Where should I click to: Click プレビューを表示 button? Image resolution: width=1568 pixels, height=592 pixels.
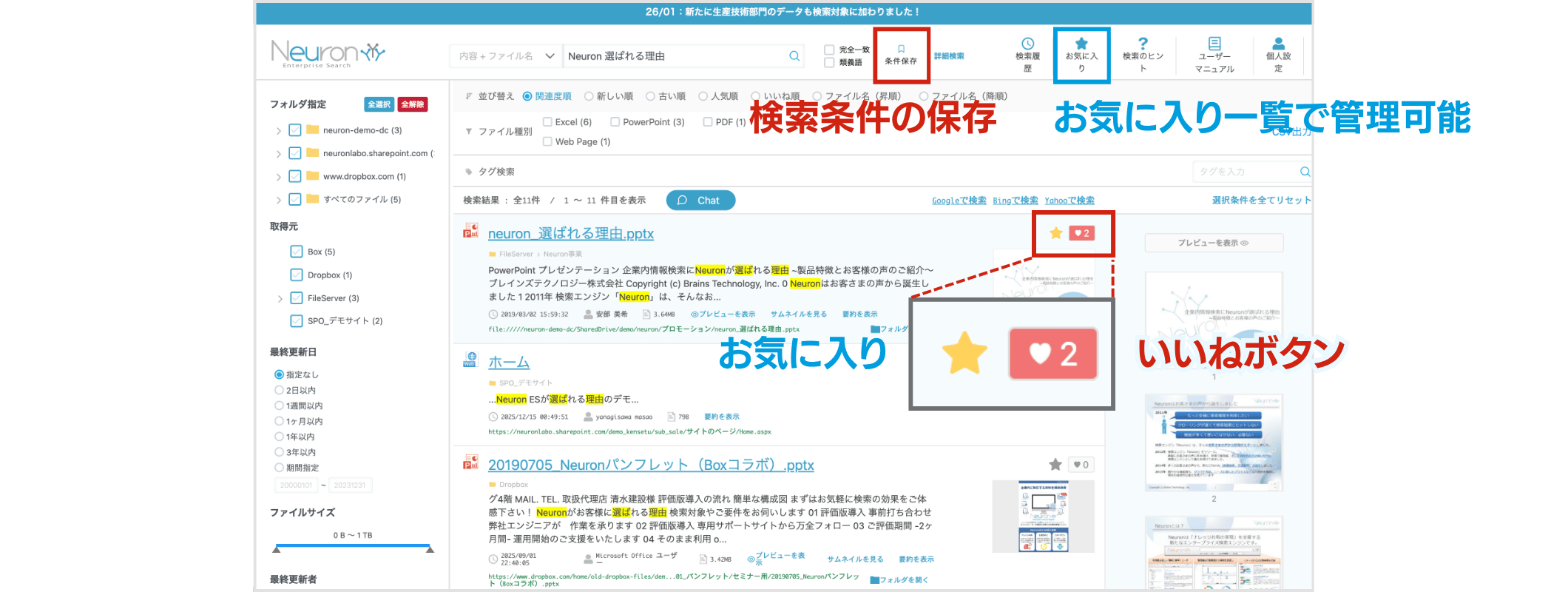point(1214,243)
